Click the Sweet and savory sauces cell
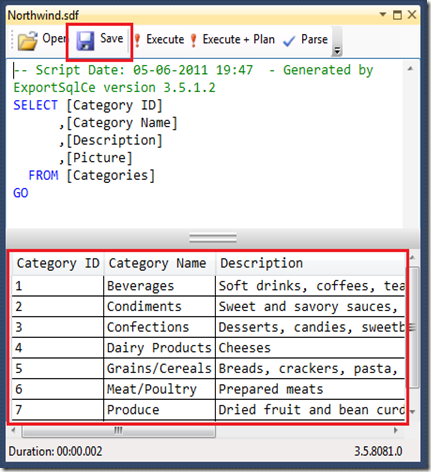431x472 pixels. [x=310, y=306]
